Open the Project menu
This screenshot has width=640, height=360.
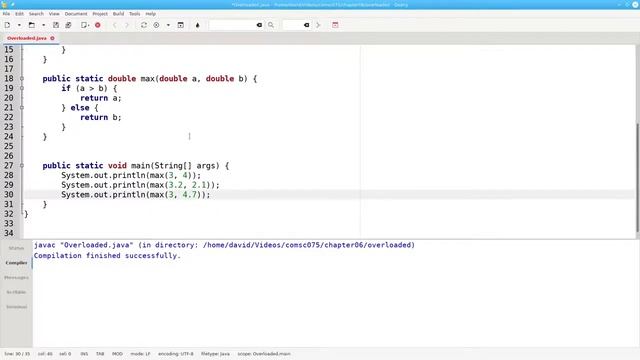(100, 13)
